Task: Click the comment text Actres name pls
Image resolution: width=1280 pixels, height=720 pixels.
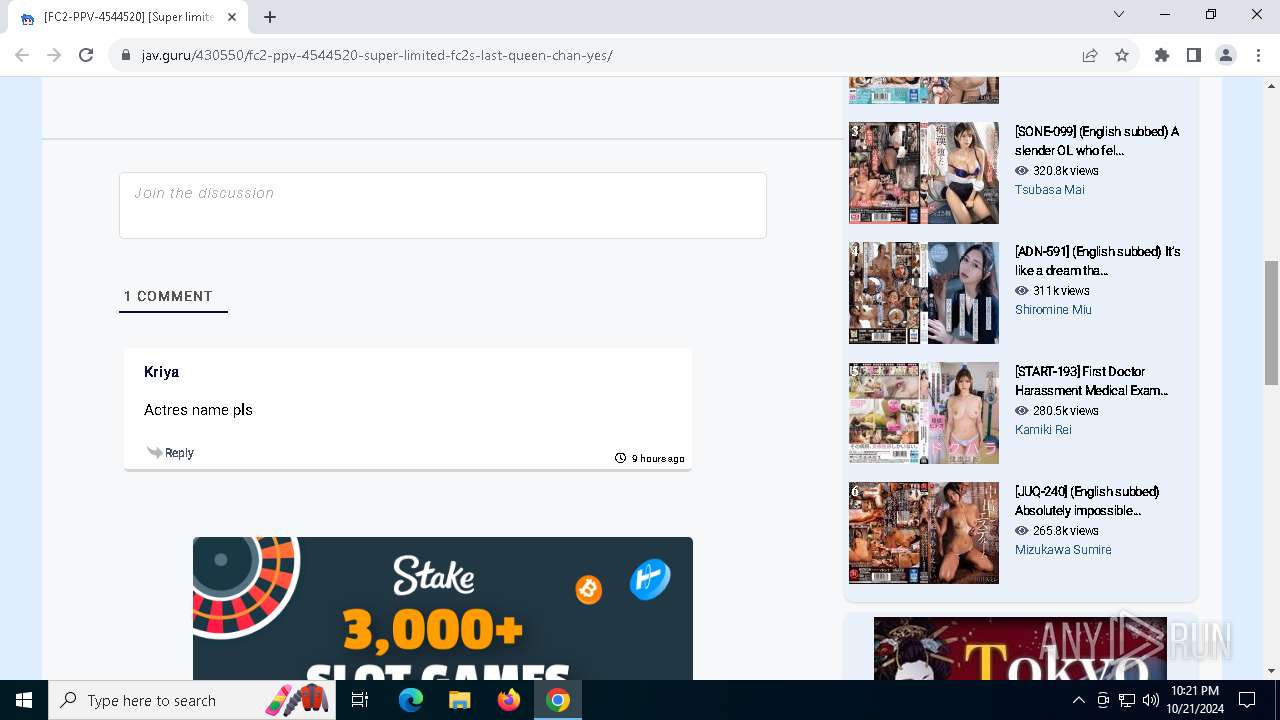Action: [198, 410]
